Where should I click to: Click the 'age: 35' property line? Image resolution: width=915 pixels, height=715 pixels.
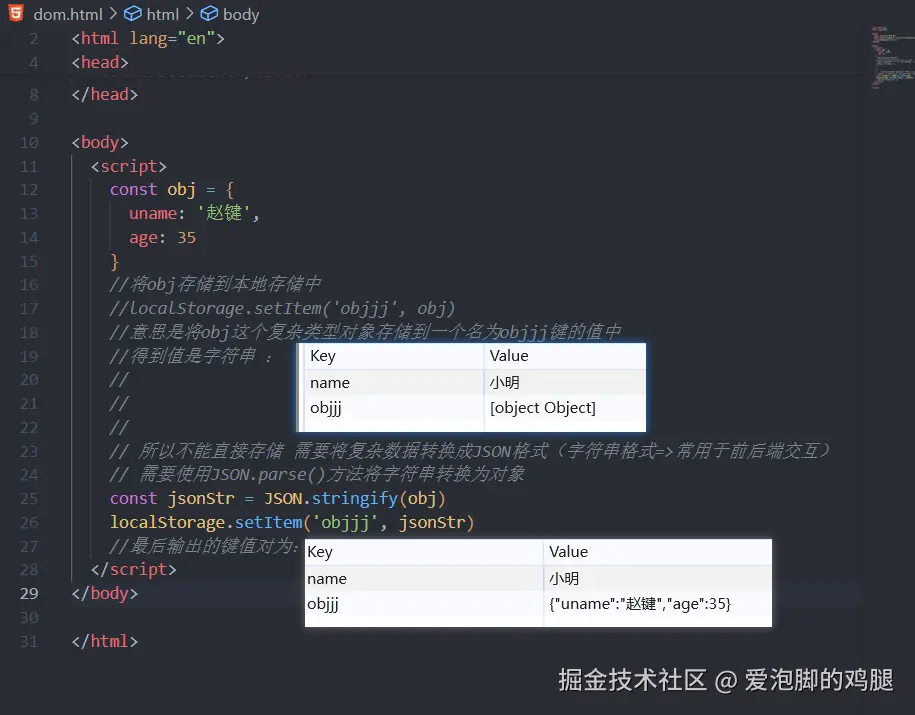point(162,238)
